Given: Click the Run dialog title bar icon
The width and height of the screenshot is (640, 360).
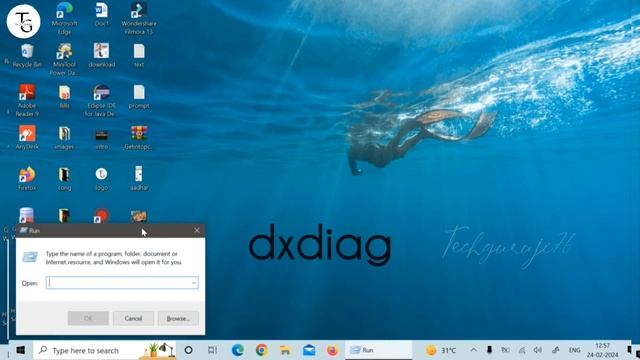Looking at the screenshot, I should [x=24, y=231].
